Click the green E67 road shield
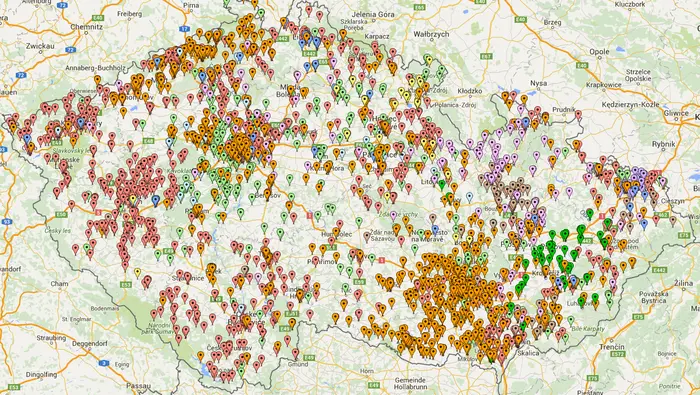This screenshot has height=395, width=700. [486, 56]
